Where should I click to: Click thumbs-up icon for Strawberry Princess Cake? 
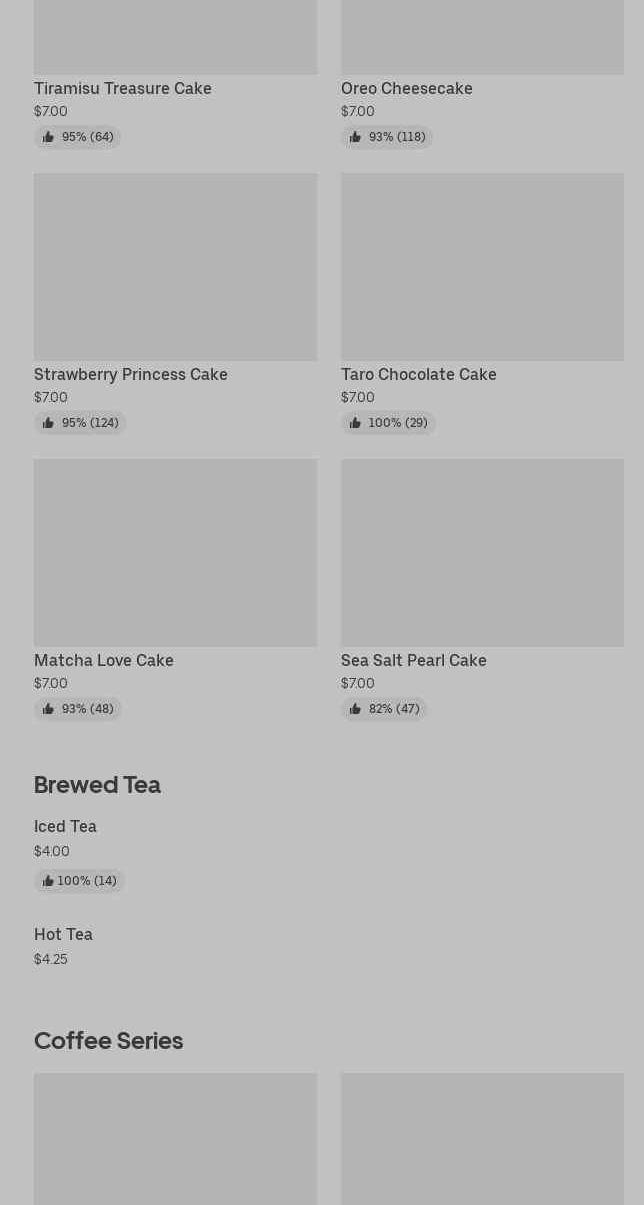coord(48,423)
